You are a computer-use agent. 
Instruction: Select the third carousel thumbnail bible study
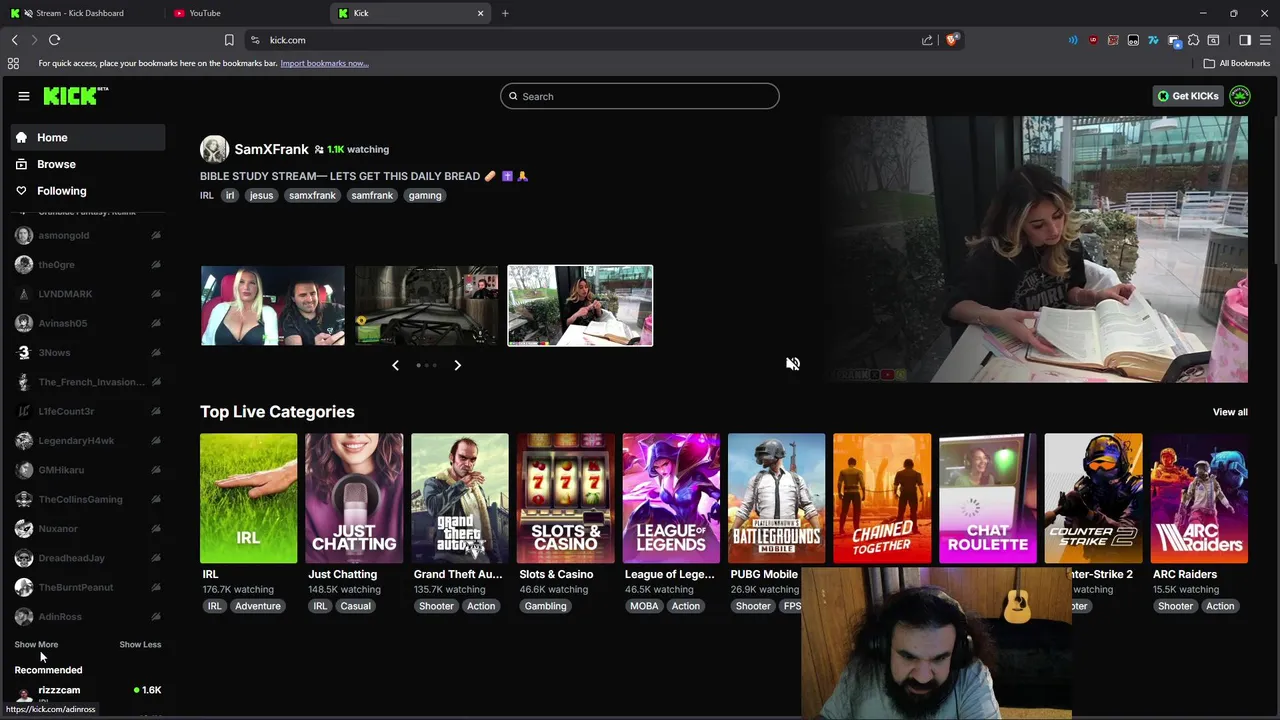click(x=580, y=306)
